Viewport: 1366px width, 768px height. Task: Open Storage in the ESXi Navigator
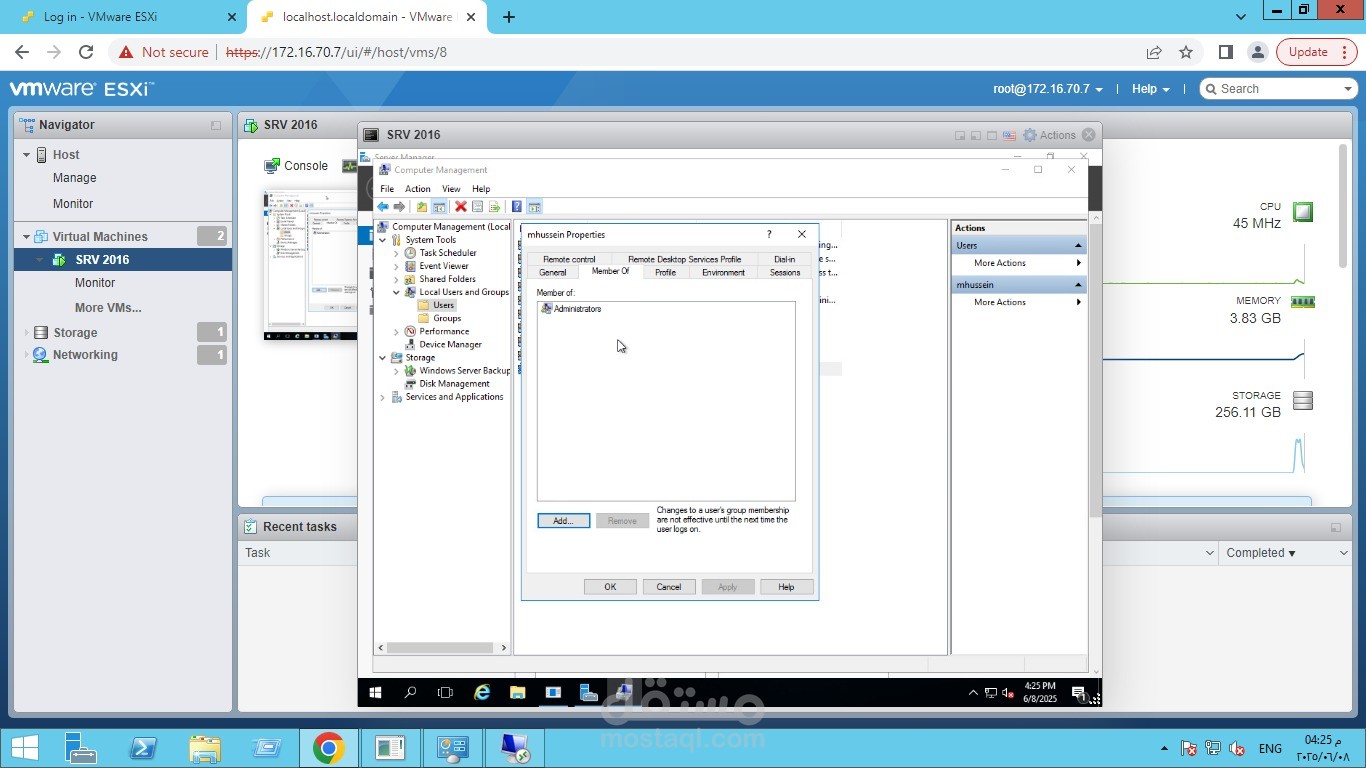point(75,332)
